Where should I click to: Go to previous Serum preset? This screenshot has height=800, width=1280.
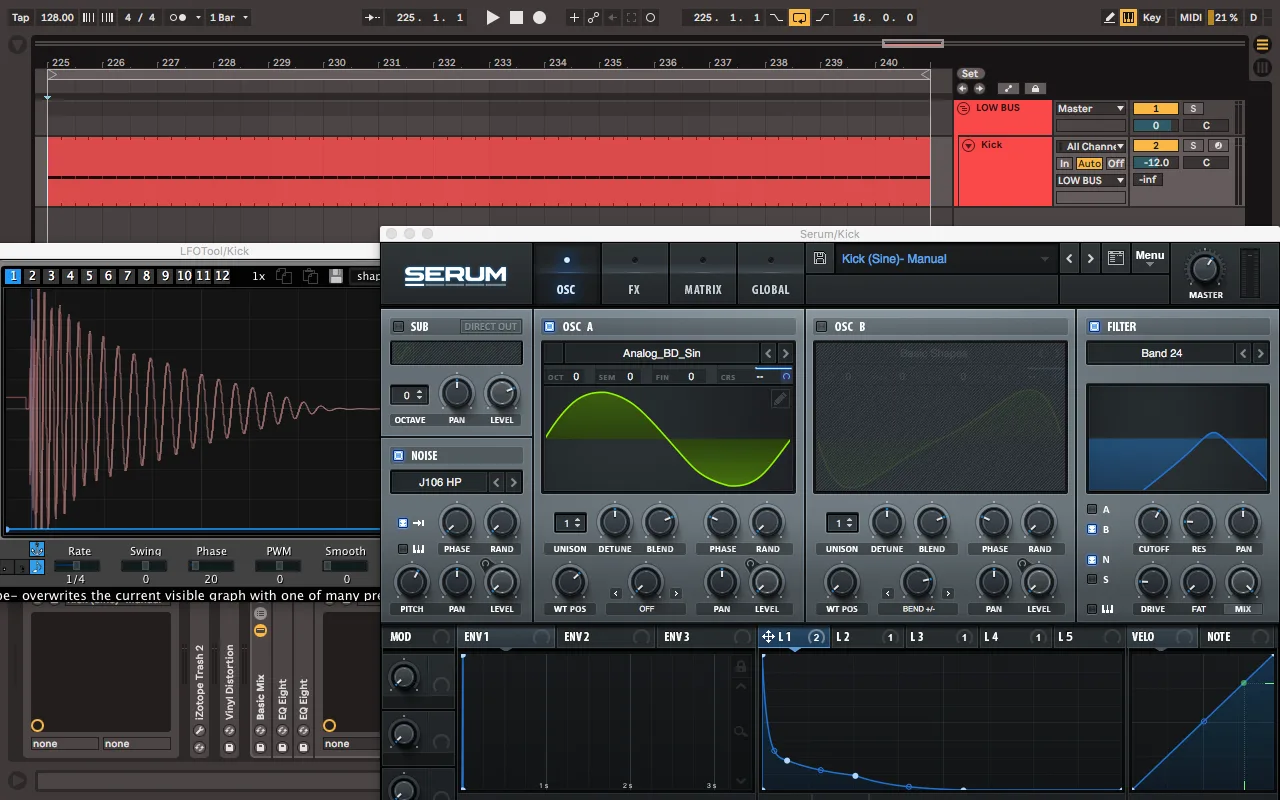pyautogui.click(x=1069, y=259)
